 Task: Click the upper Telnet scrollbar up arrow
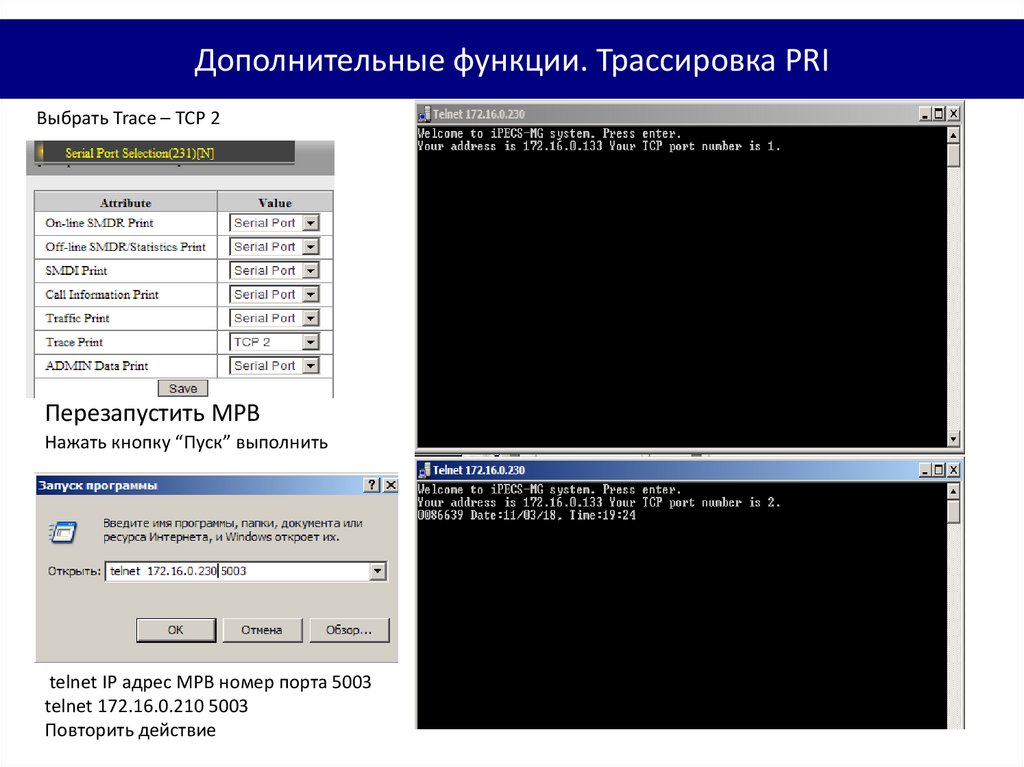[953, 135]
